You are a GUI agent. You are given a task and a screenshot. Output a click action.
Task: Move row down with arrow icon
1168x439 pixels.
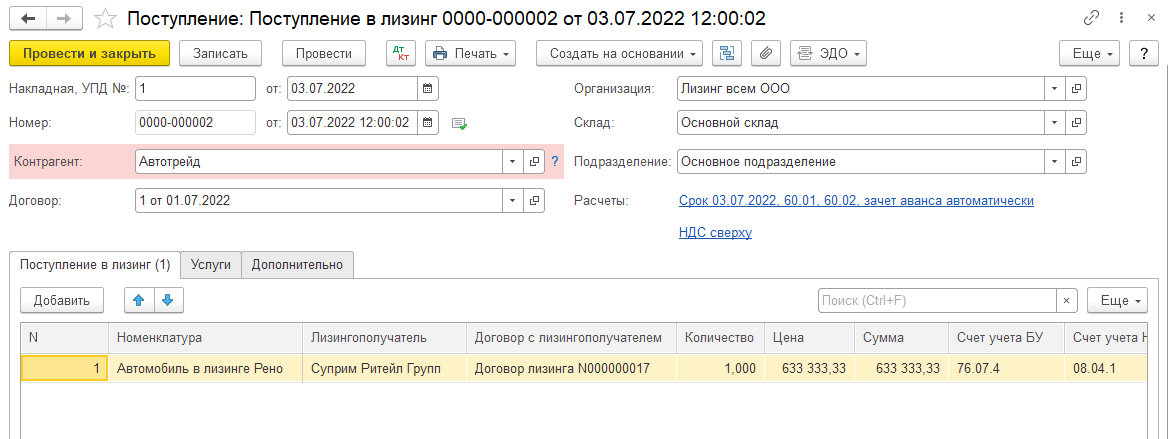(168, 300)
